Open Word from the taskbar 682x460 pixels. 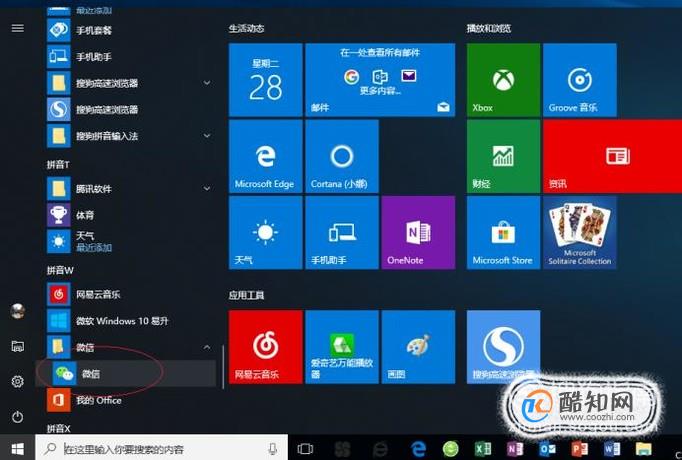click(x=612, y=448)
